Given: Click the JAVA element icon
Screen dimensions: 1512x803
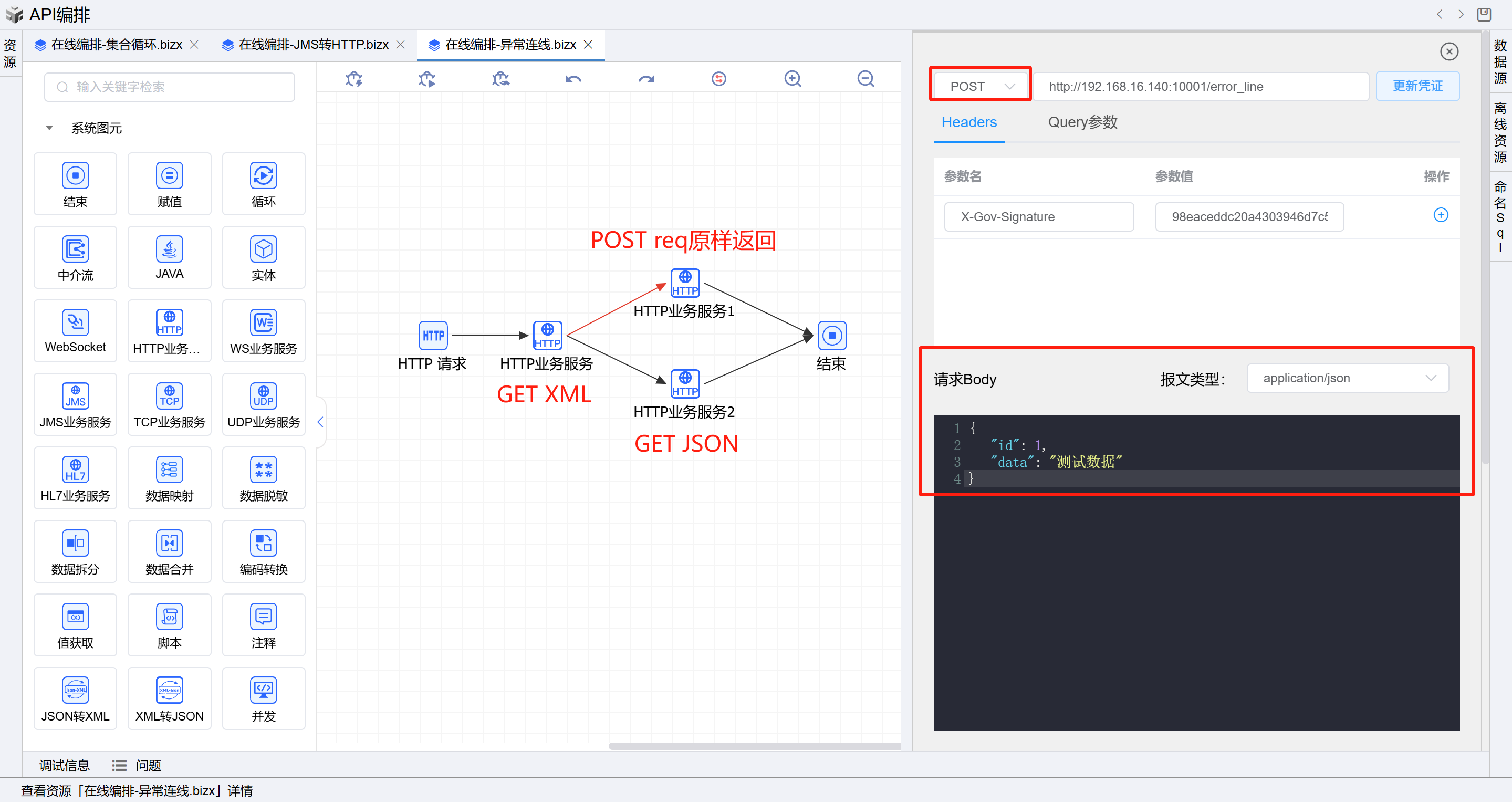Looking at the screenshot, I should click(169, 249).
